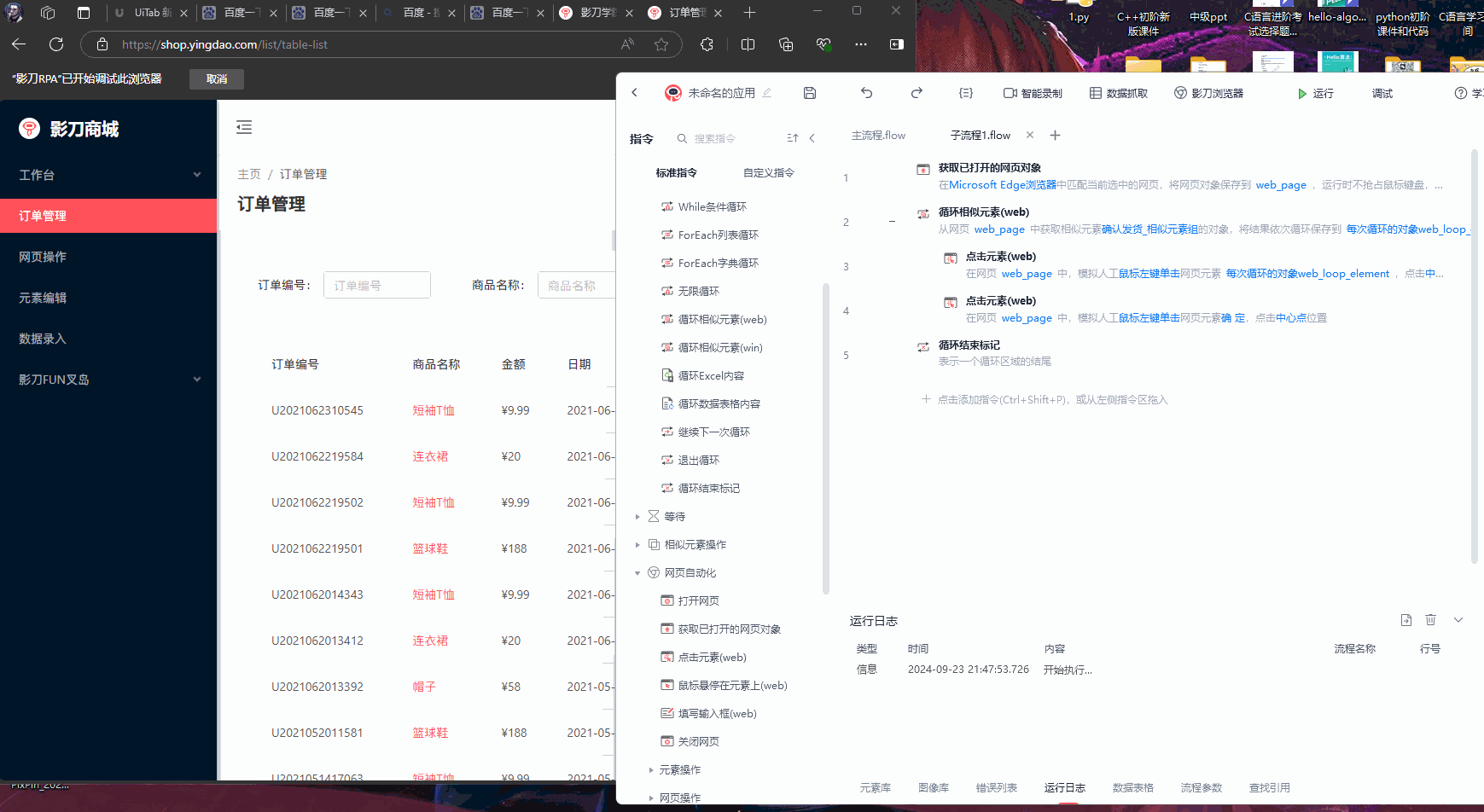Viewport: 1484px width, 812px height.
Task: Select 退出循环 command
Action: pyautogui.click(x=690, y=460)
